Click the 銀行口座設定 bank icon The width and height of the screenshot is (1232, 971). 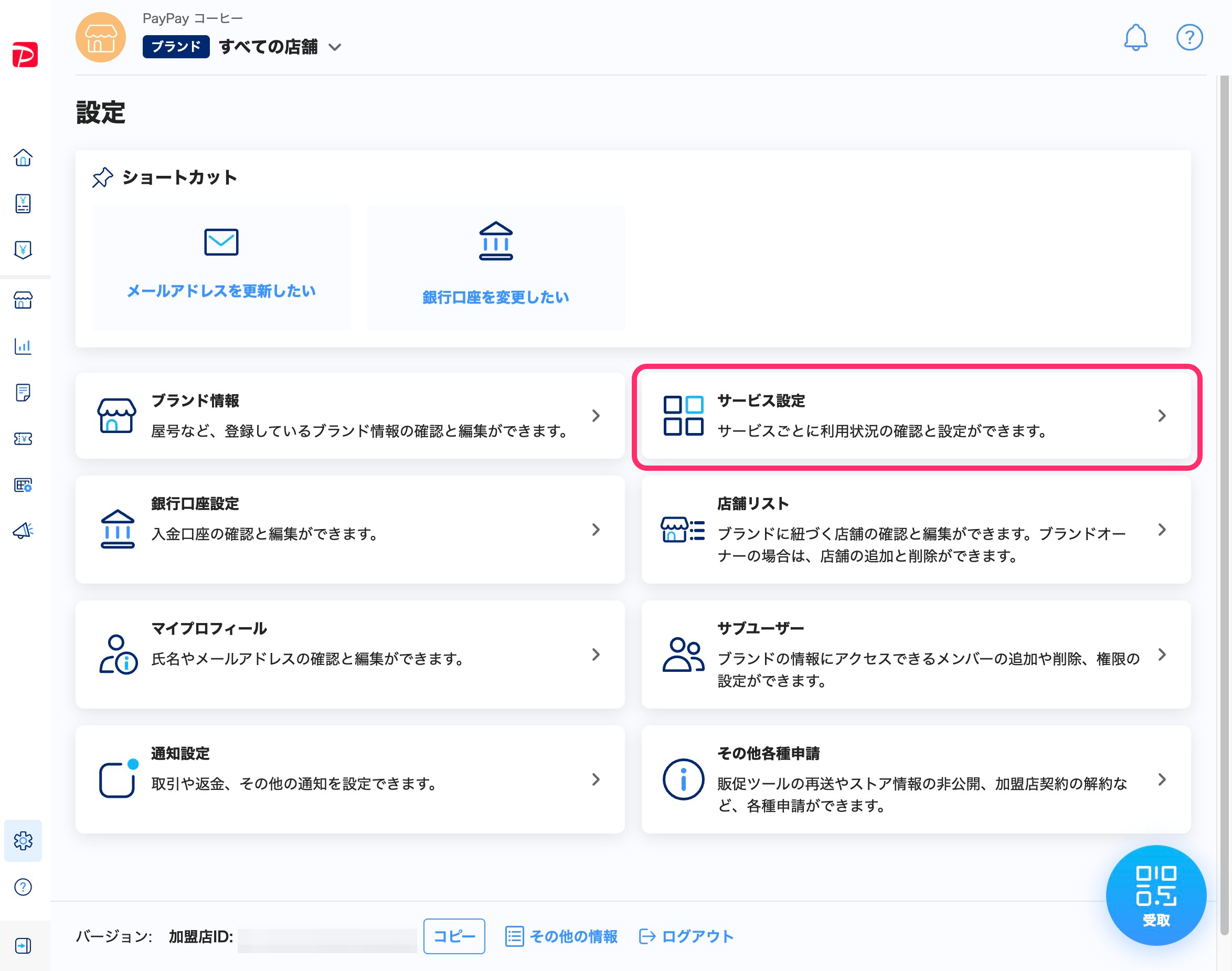coord(118,529)
